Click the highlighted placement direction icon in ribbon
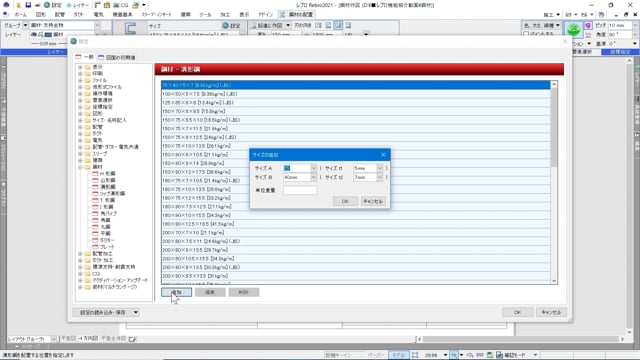 point(338,25)
